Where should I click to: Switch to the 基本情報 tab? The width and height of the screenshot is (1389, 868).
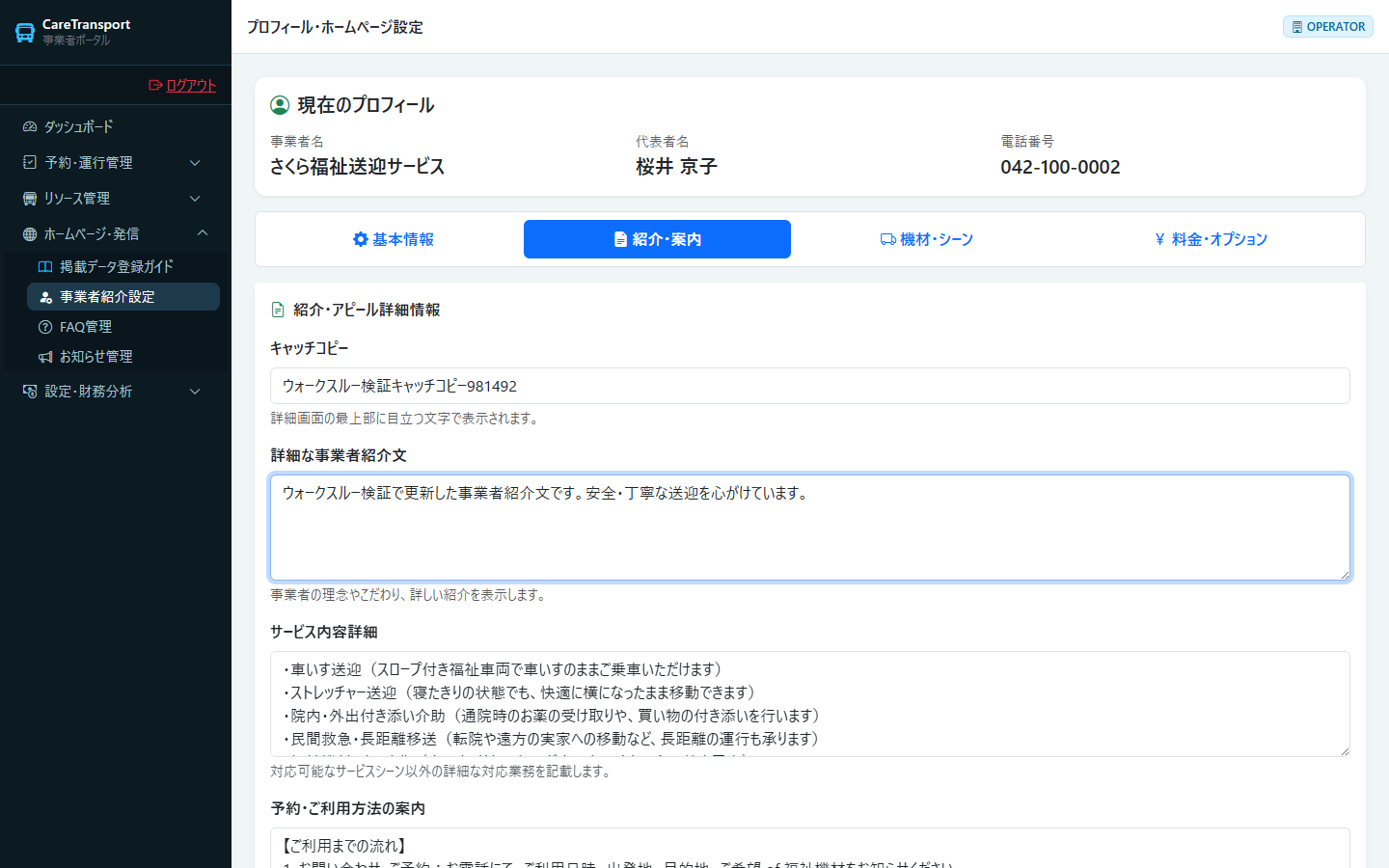coord(393,239)
